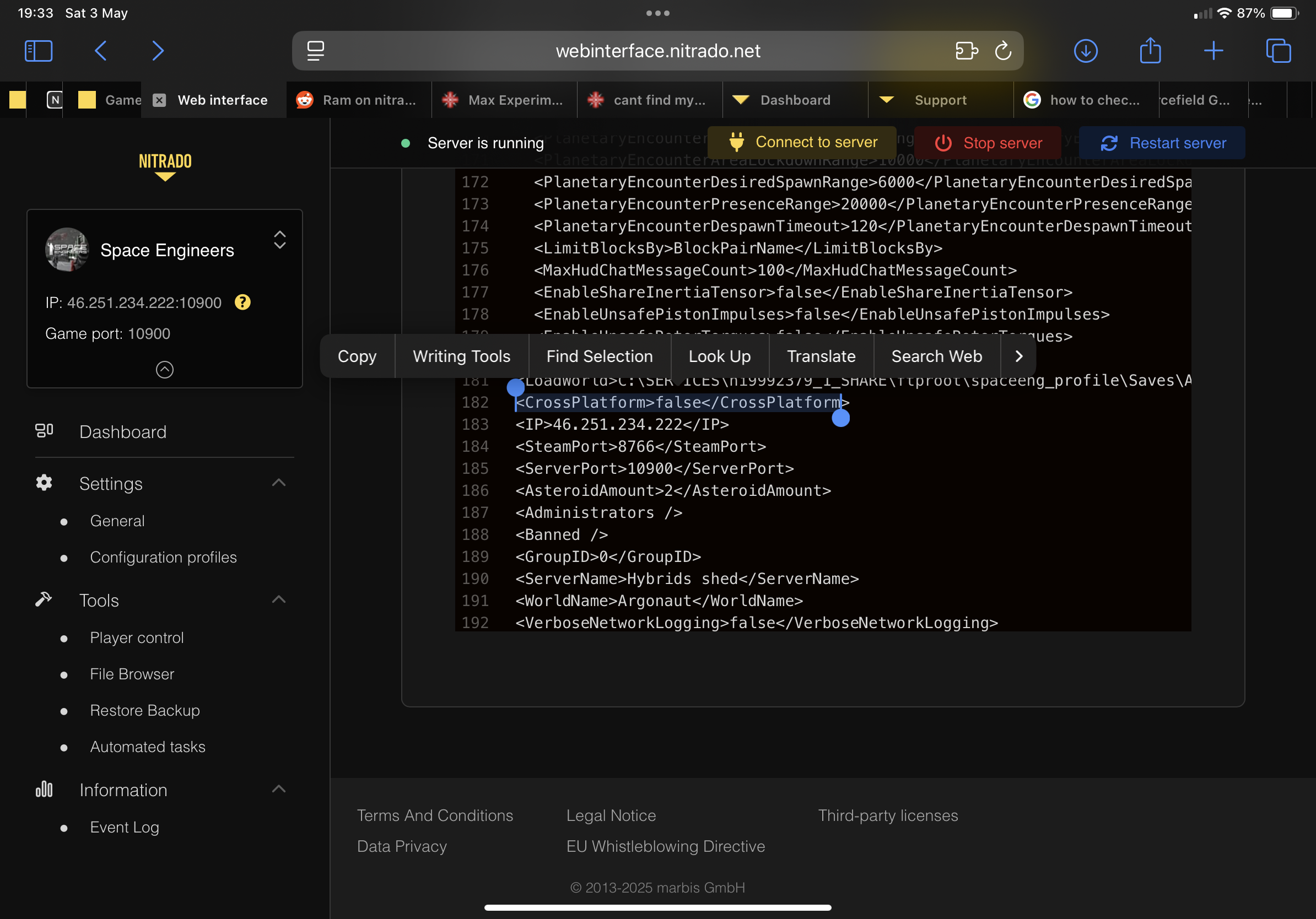Collapse the Settings section chevron
1316x919 pixels.
tap(278, 483)
